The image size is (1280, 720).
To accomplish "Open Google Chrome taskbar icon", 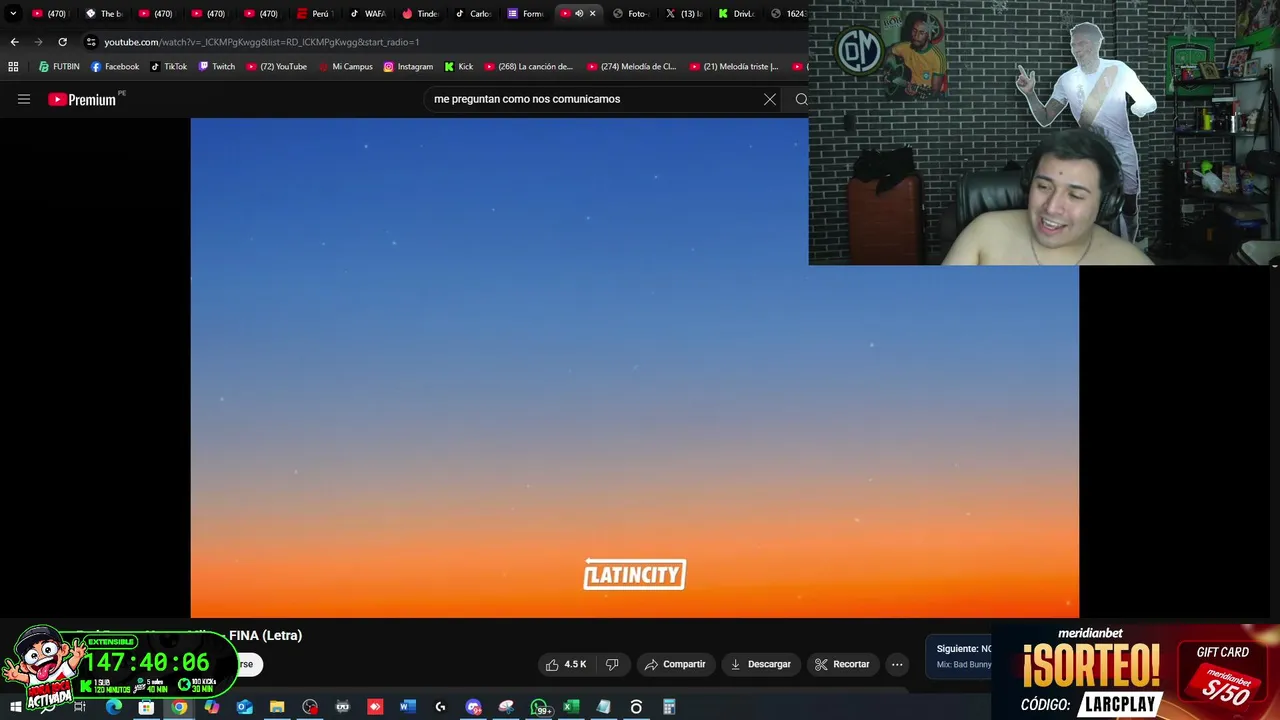I will tap(179, 707).
